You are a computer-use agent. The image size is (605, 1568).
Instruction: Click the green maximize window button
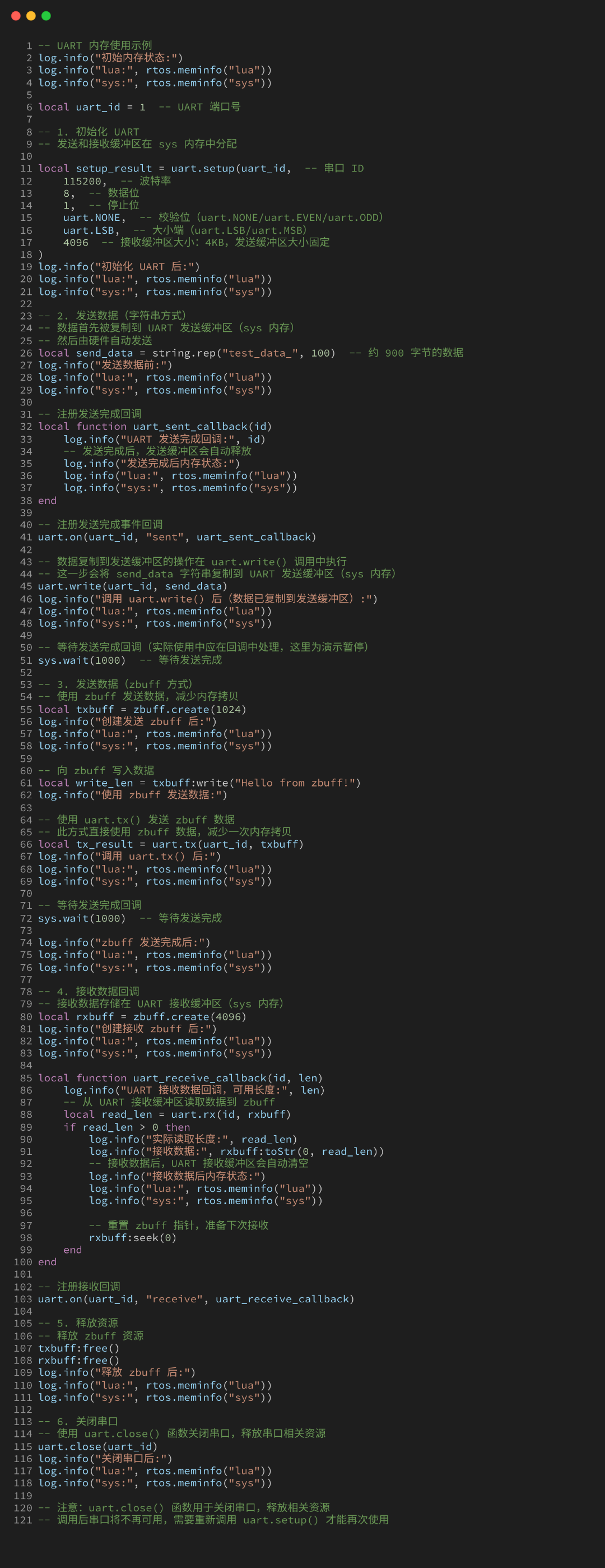[46, 16]
